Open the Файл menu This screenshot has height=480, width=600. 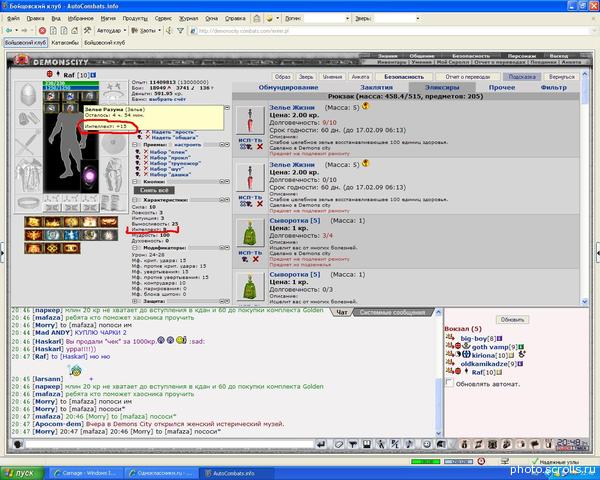[13, 18]
